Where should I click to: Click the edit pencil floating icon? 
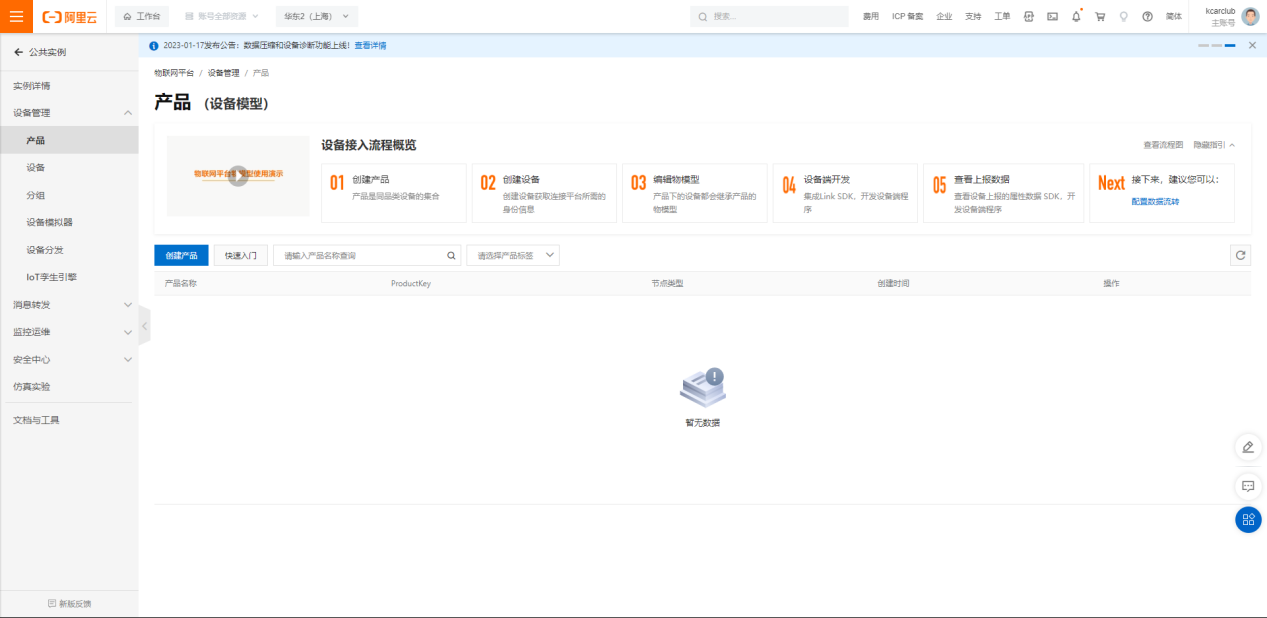tap(1248, 447)
